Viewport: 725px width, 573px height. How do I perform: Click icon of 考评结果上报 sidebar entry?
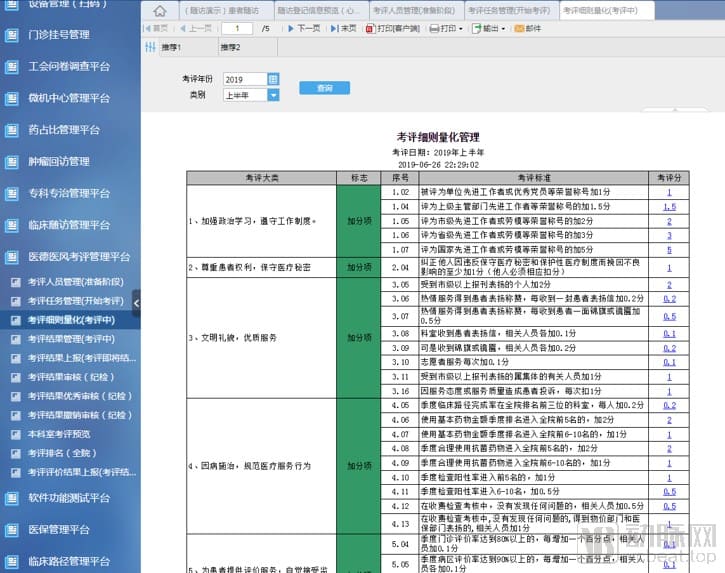[x=16, y=358]
